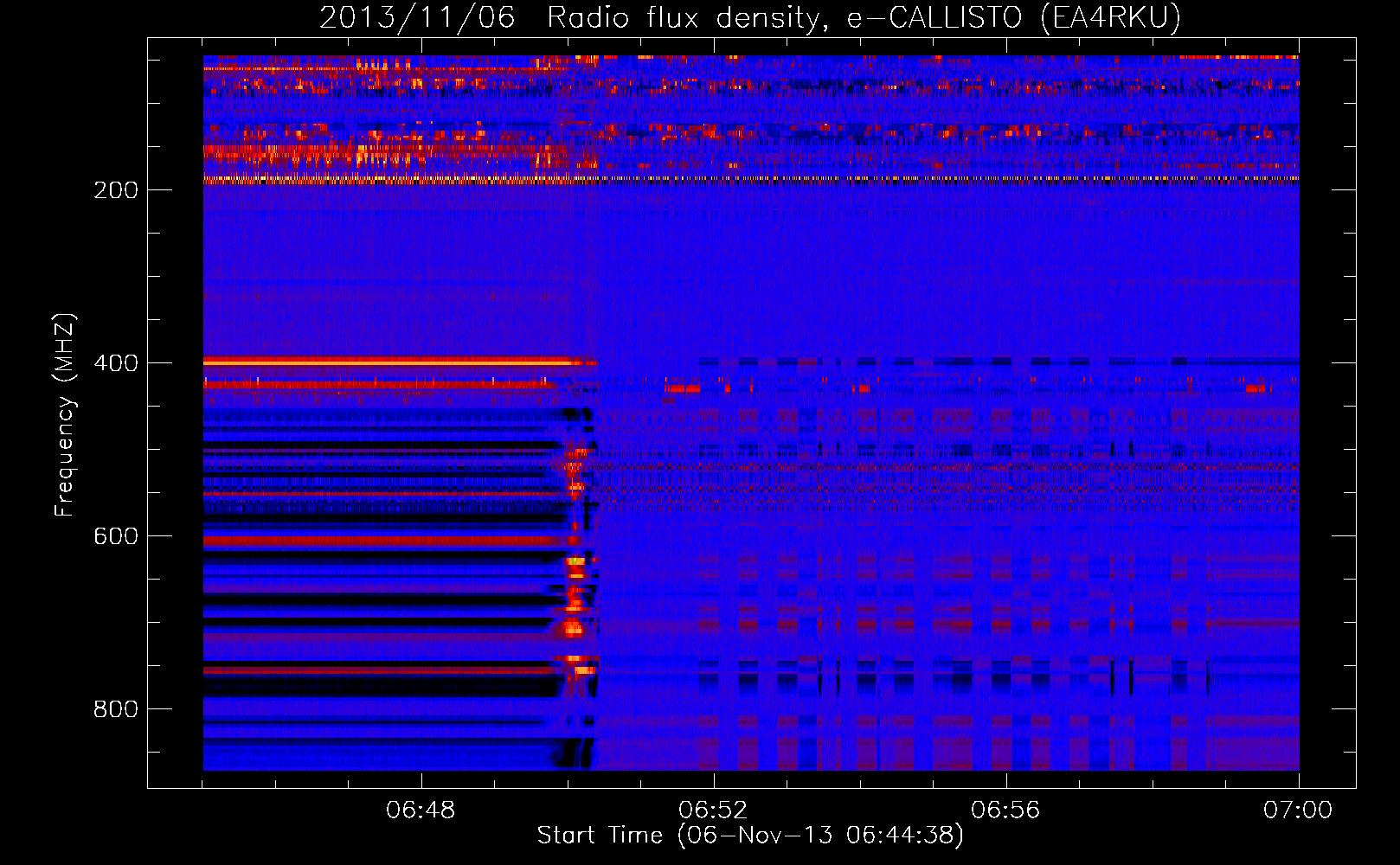Click the 06:52 time tick label

coord(713,811)
